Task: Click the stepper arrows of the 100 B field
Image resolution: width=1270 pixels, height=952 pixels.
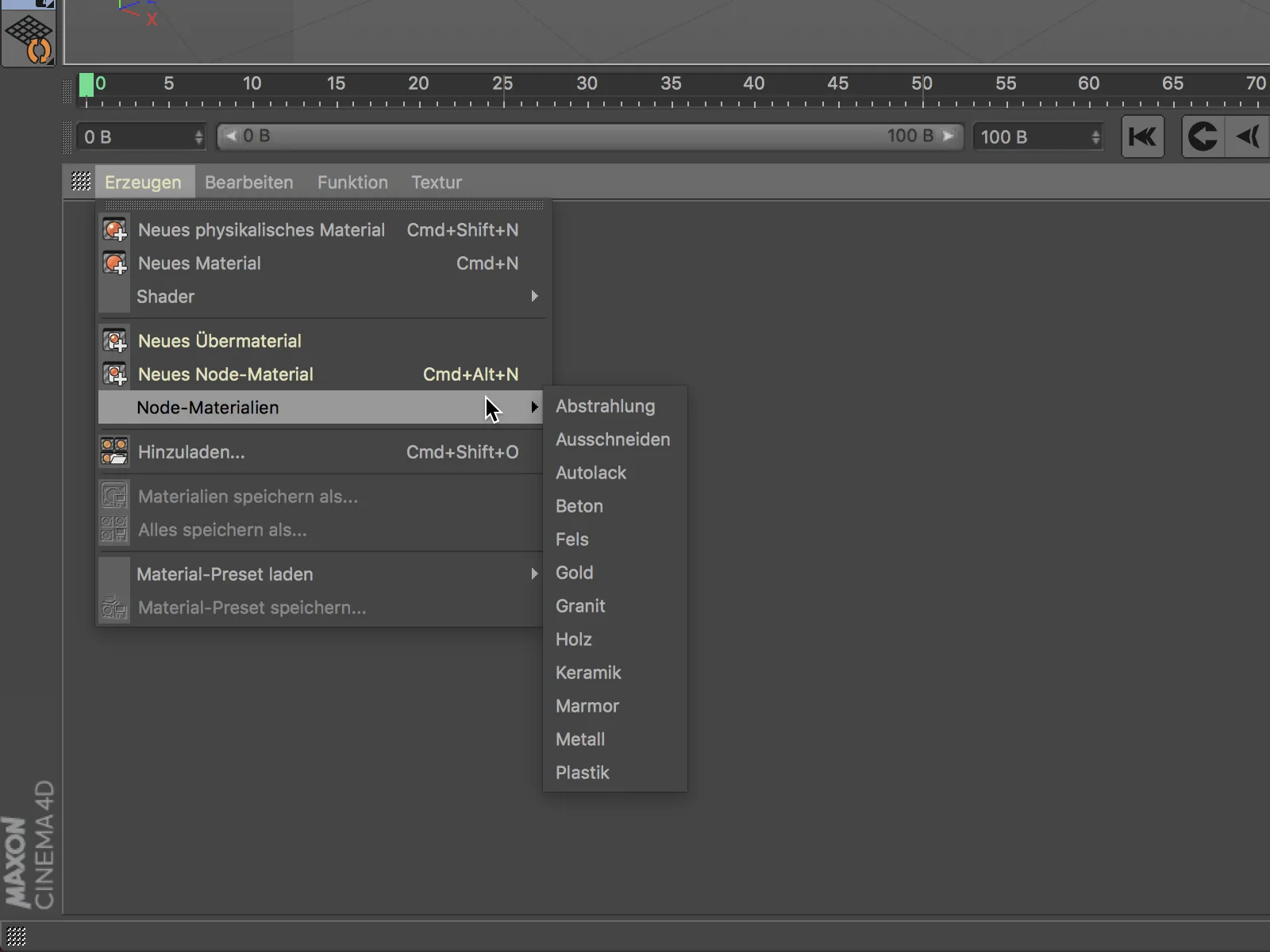Action: (x=1095, y=136)
